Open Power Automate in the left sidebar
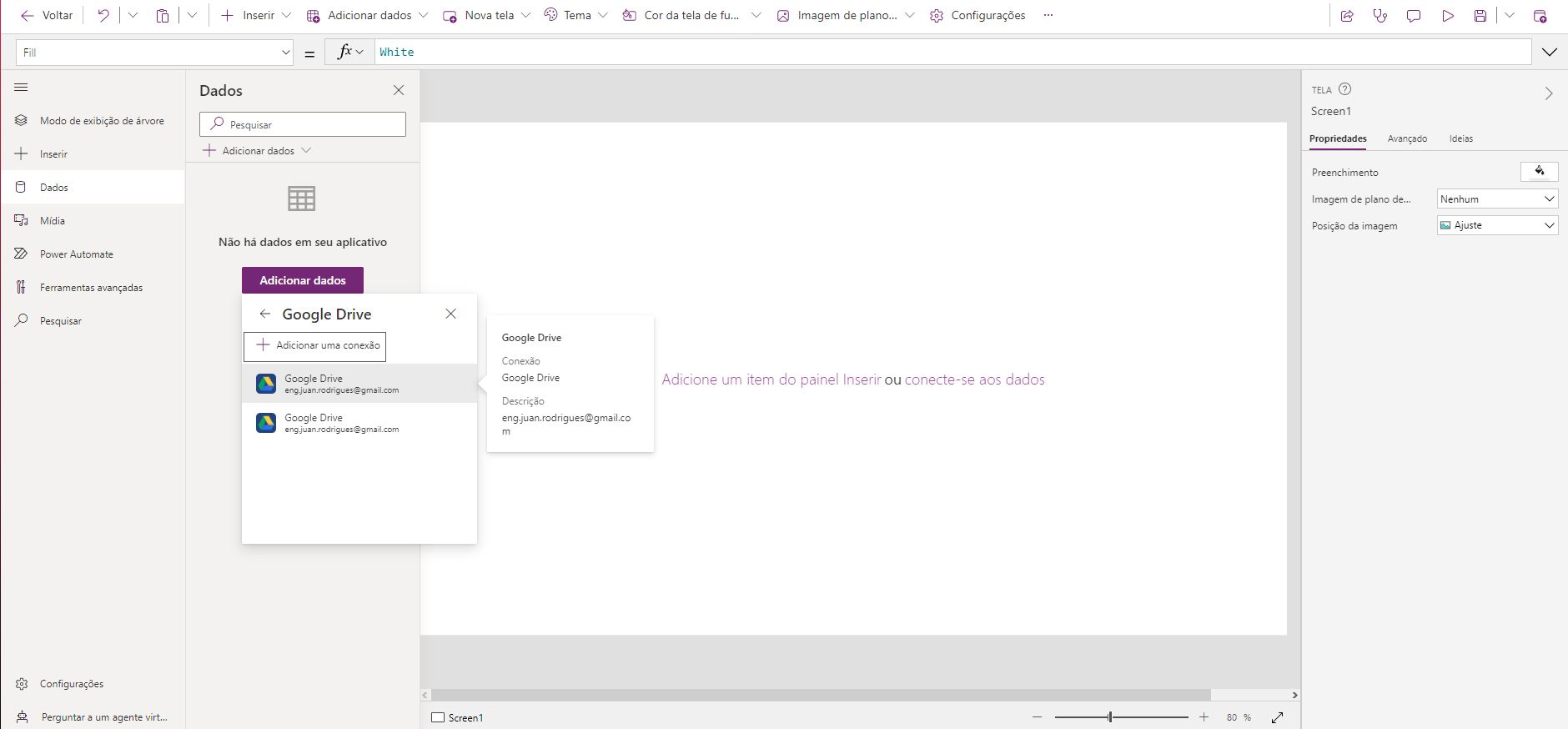The width and height of the screenshot is (1568, 729). (x=76, y=254)
